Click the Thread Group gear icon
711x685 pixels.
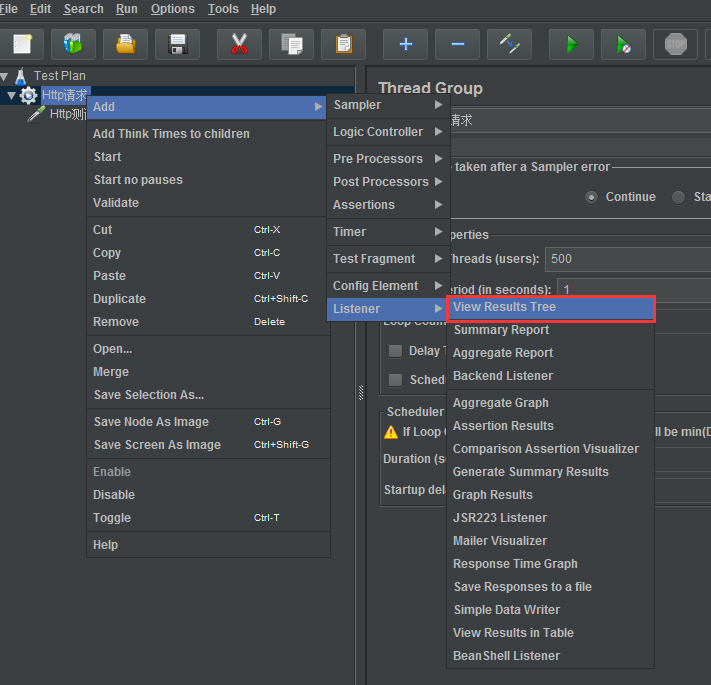tap(29, 95)
